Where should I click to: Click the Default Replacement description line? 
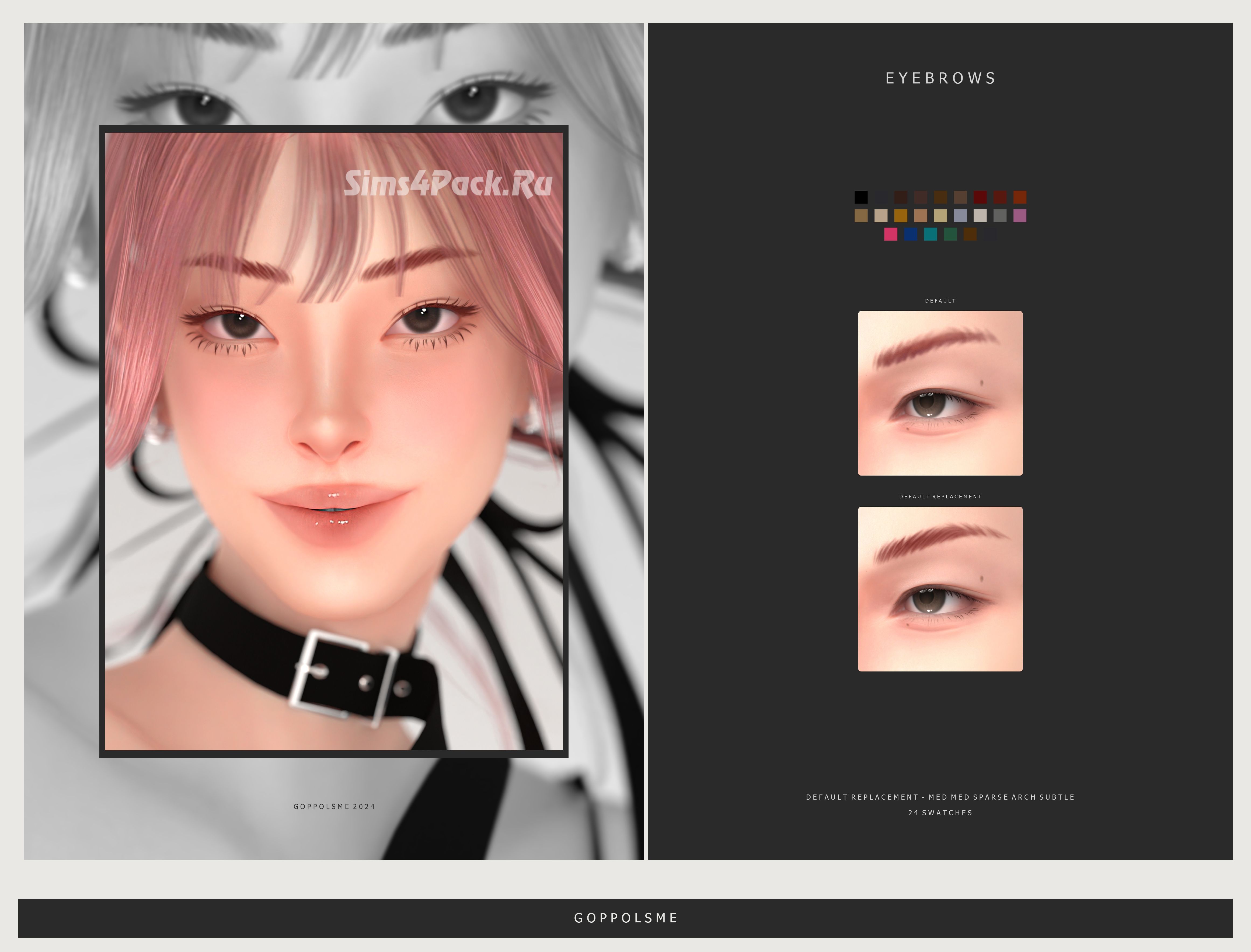click(x=940, y=797)
